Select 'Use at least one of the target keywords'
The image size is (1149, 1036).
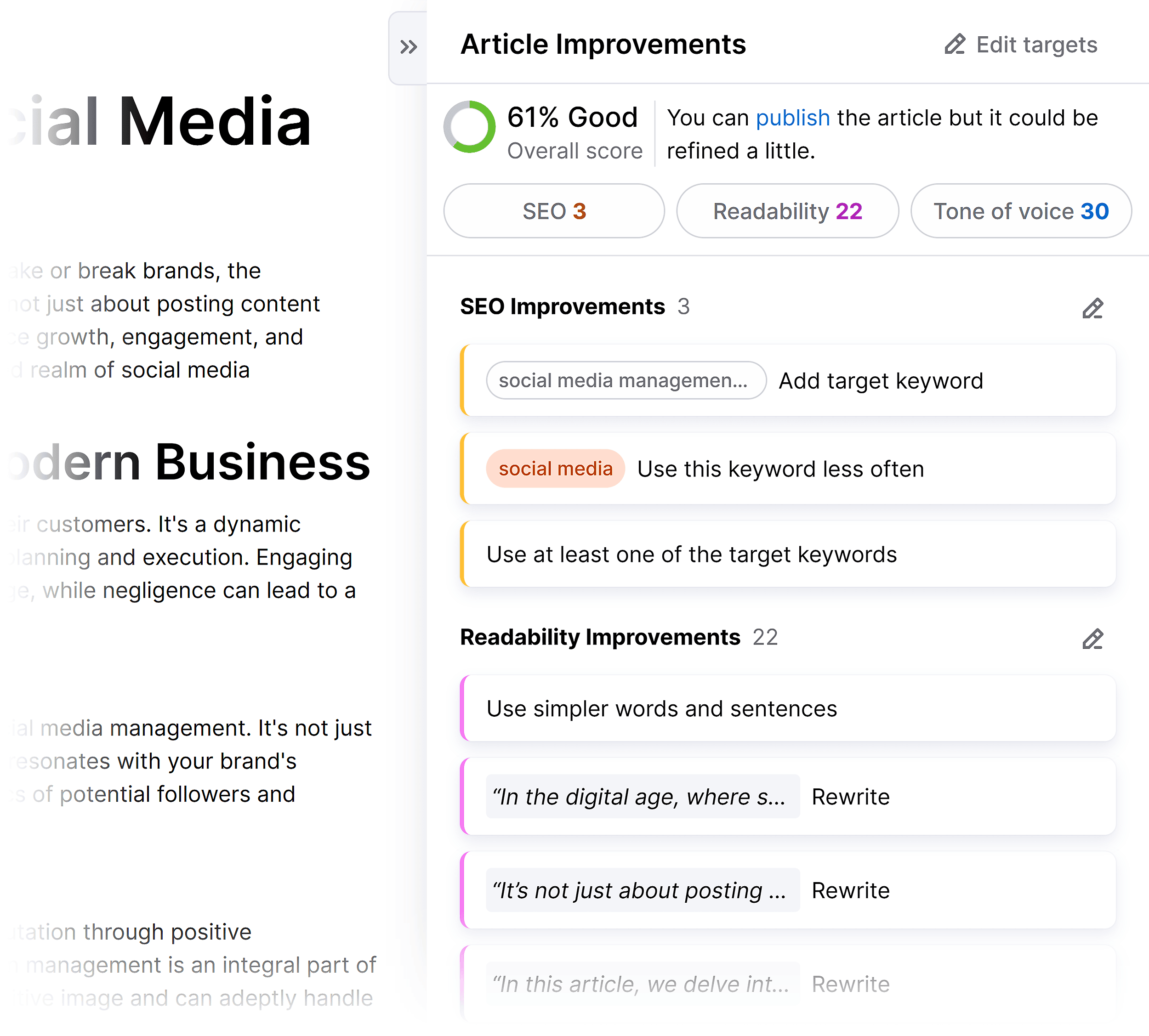pos(691,554)
